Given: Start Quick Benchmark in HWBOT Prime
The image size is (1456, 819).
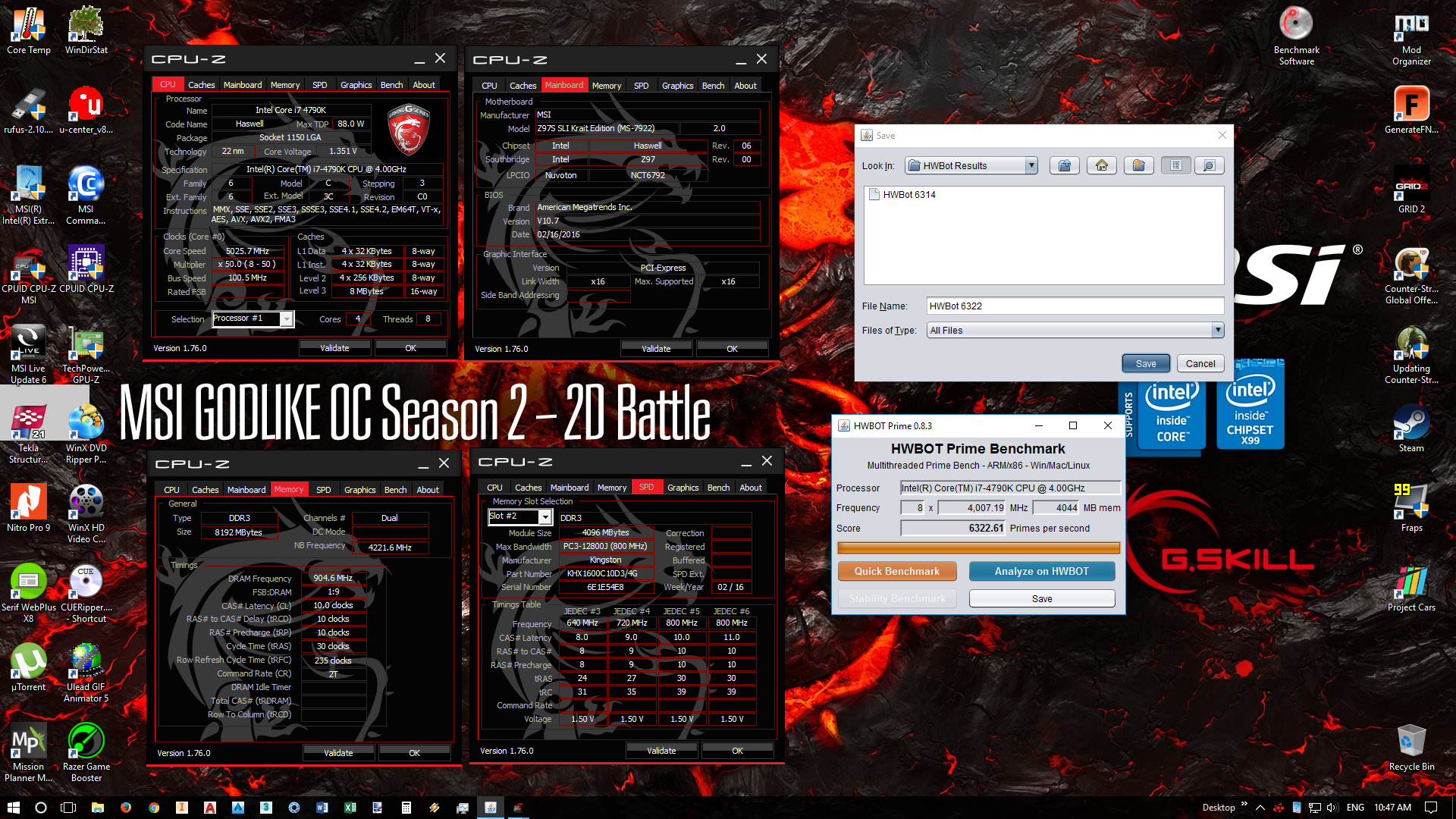Looking at the screenshot, I should click(897, 571).
